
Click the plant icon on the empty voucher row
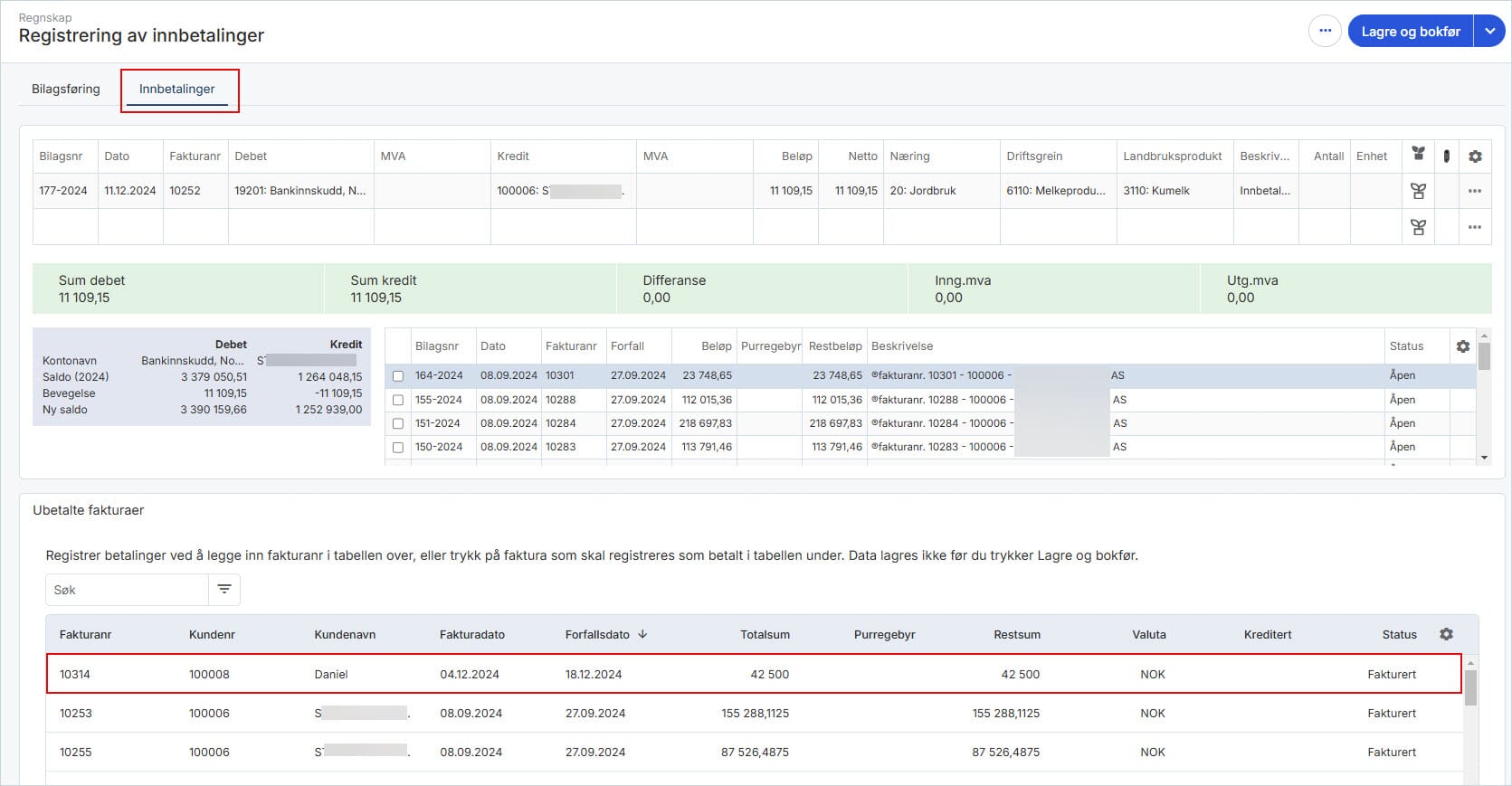coord(1418,227)
